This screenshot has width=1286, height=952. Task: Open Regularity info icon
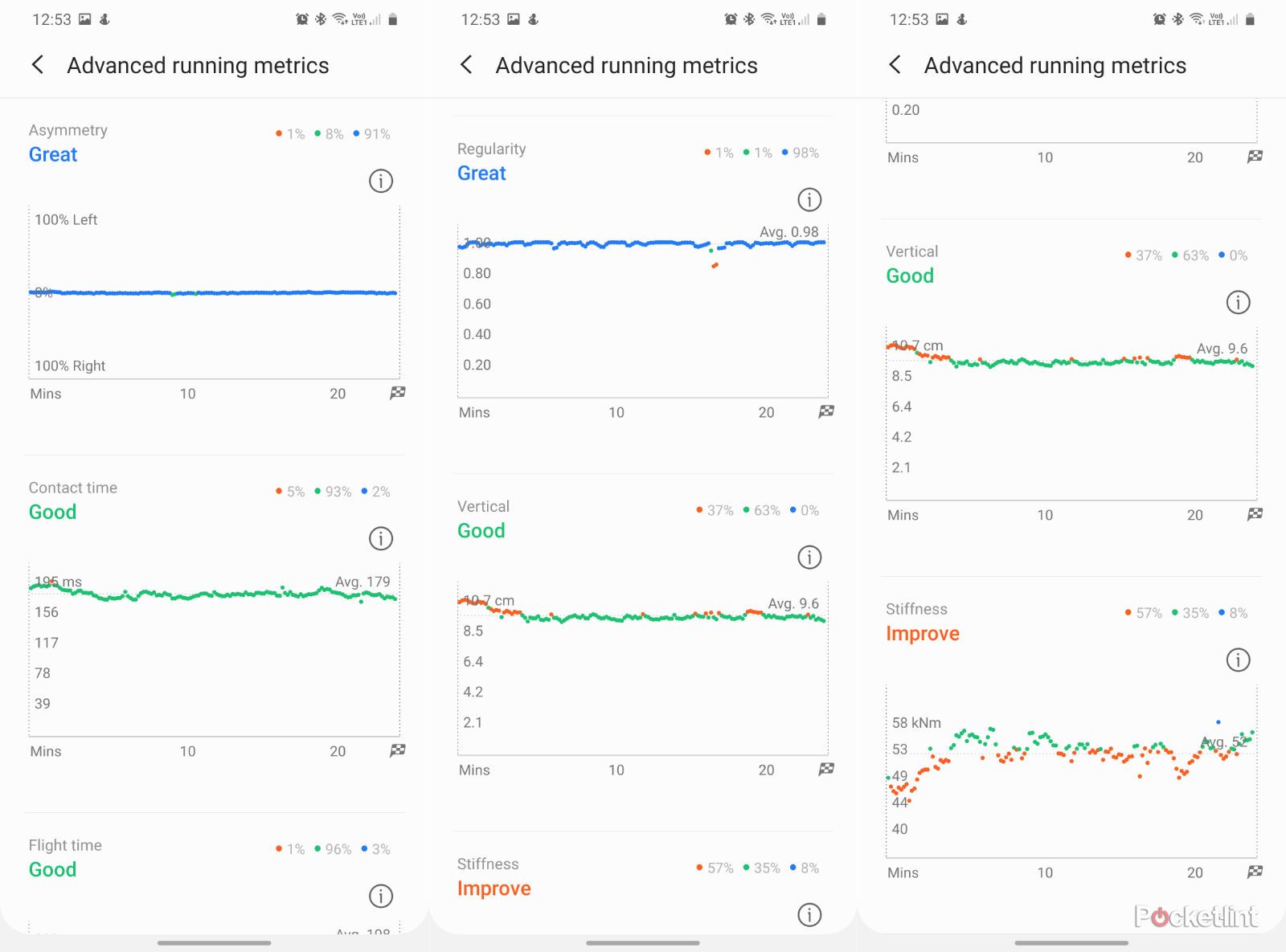809,199
